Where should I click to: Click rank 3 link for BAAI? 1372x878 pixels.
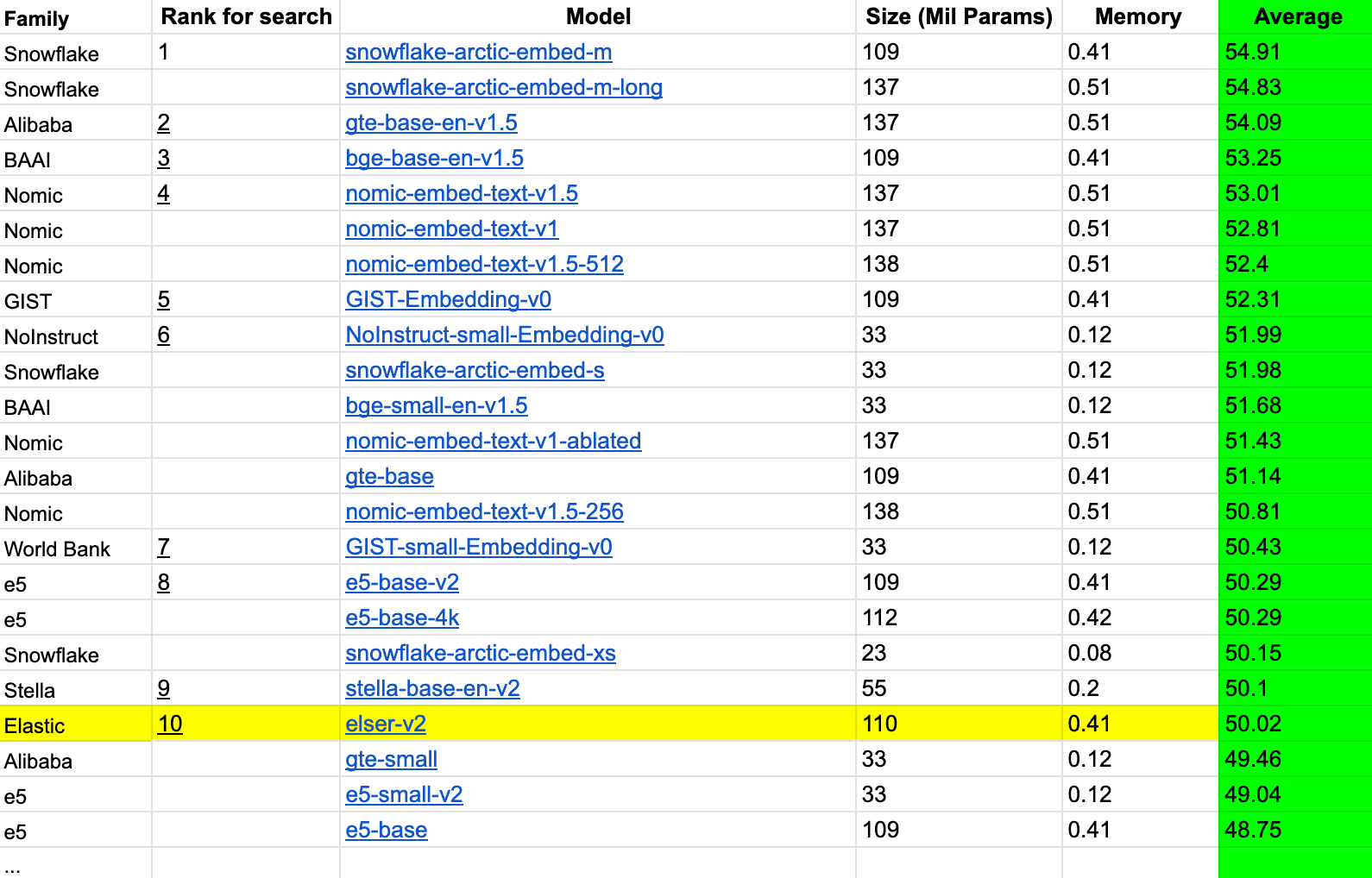coord(164,159)
